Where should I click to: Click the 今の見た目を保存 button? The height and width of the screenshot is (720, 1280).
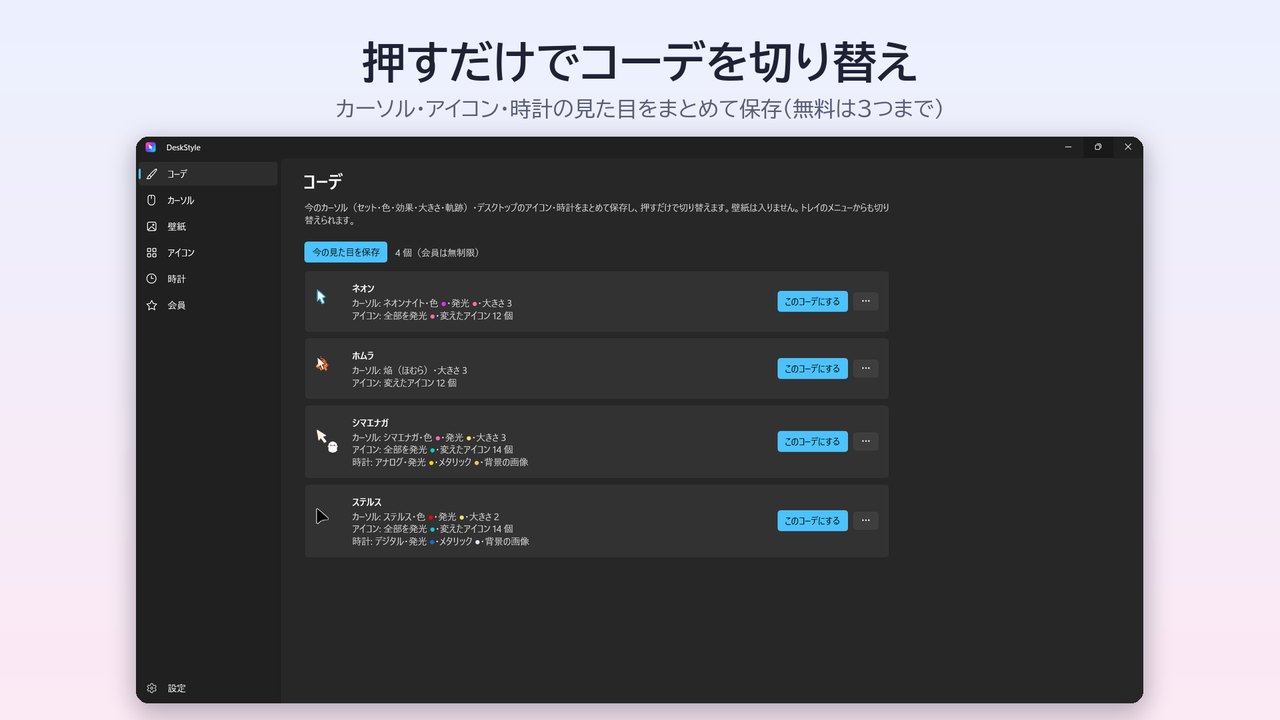[x=346, y=252]
